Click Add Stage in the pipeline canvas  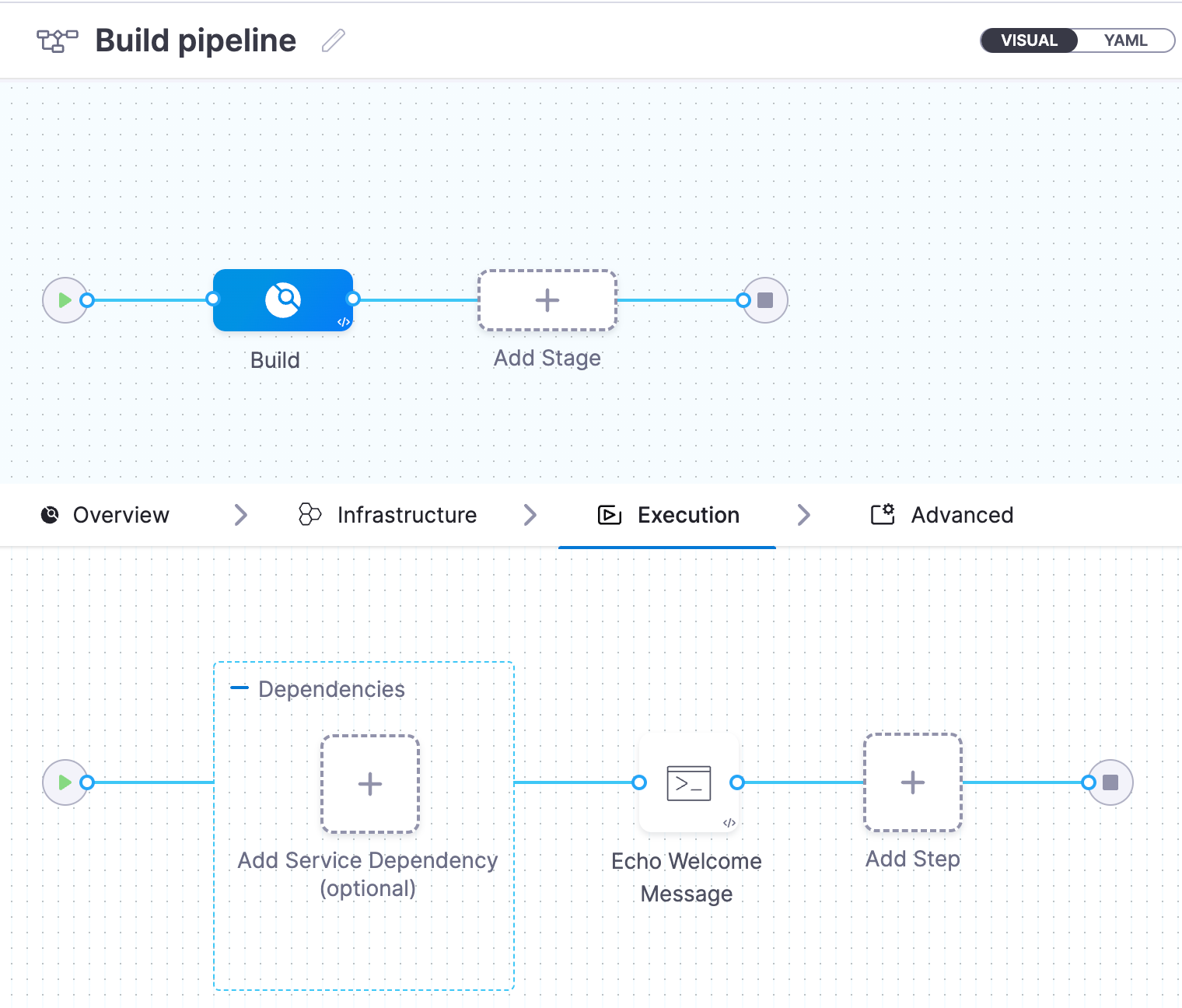(x=547, y=300)
